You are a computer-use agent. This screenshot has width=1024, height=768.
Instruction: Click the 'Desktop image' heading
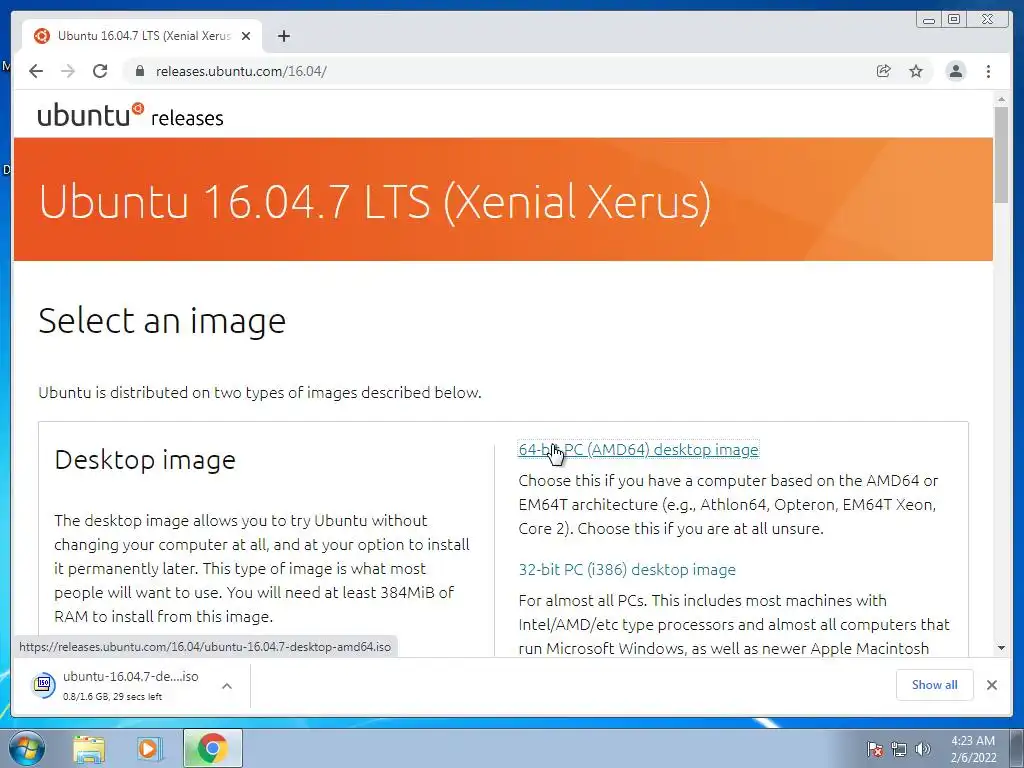pyautogui.click(x=145, y=460)
